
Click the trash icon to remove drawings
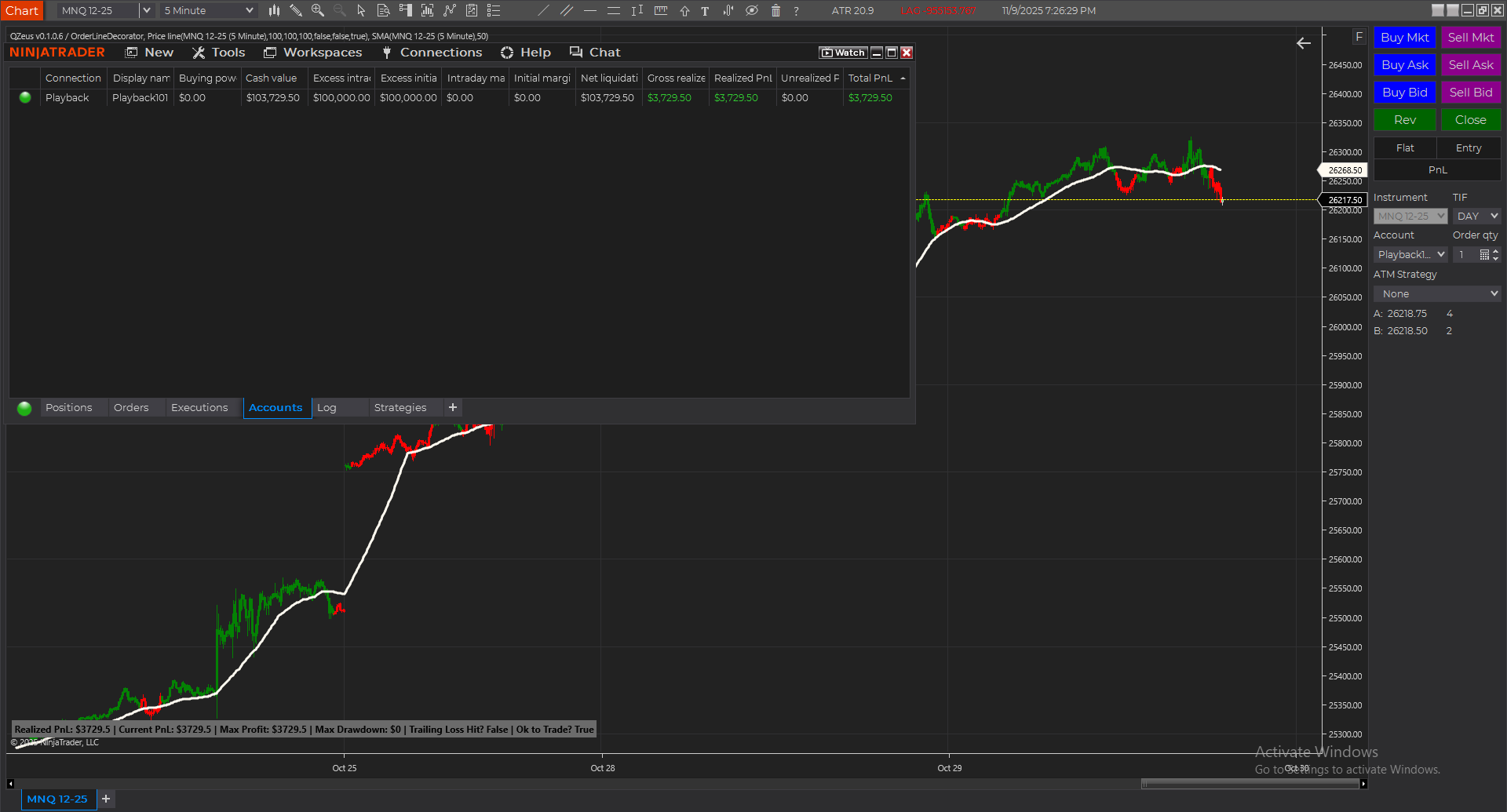pyautogui.click(x=775, y=10)
